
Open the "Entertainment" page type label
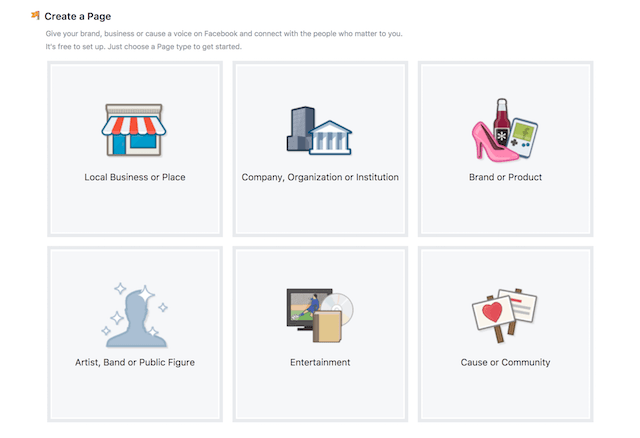click(x=320, y=362)
